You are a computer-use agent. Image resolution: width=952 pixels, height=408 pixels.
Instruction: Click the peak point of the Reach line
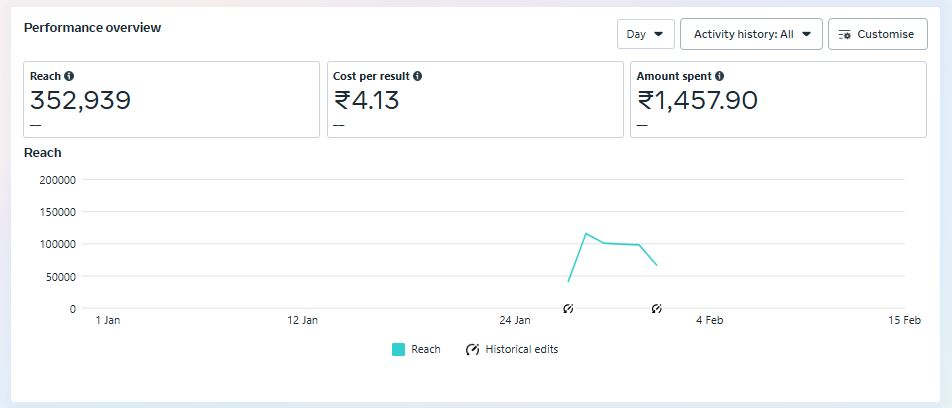(x=586, y=233)
